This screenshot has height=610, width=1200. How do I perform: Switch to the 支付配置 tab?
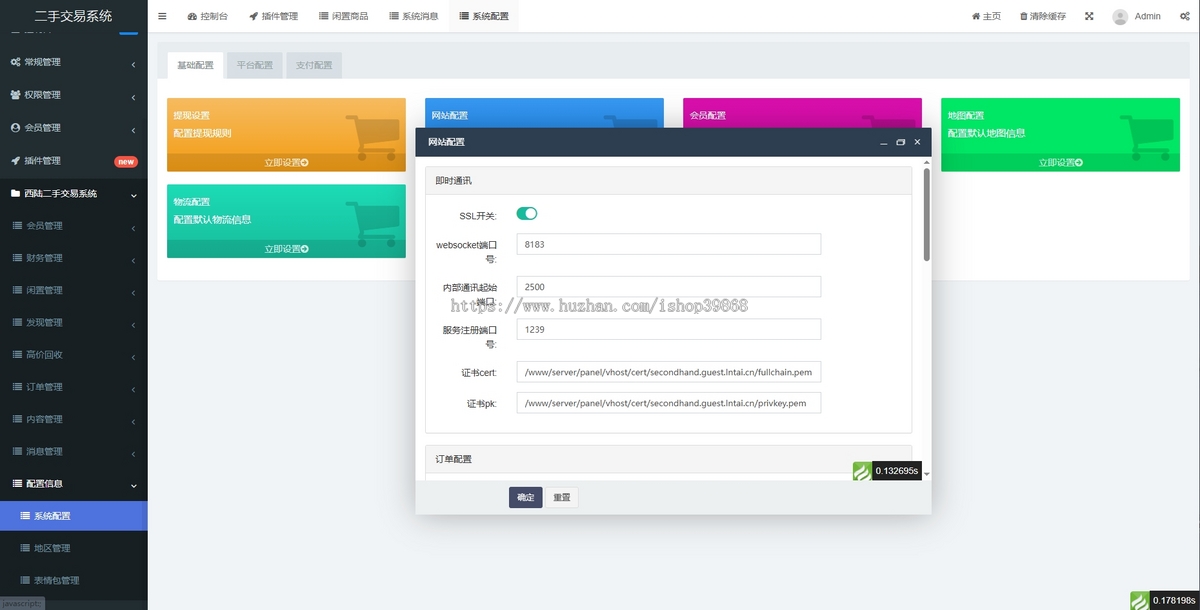tap(314, 65)
